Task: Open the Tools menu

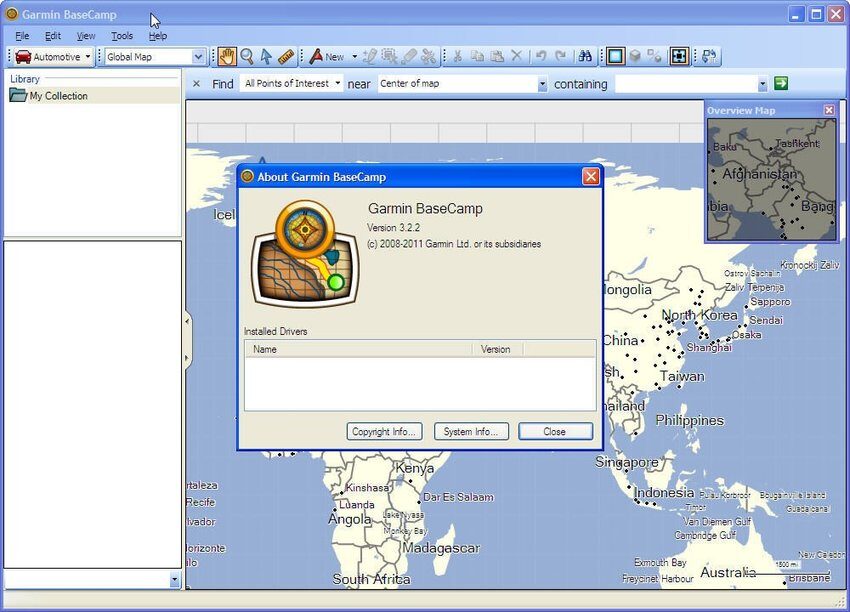Action: tap(122, 36)
